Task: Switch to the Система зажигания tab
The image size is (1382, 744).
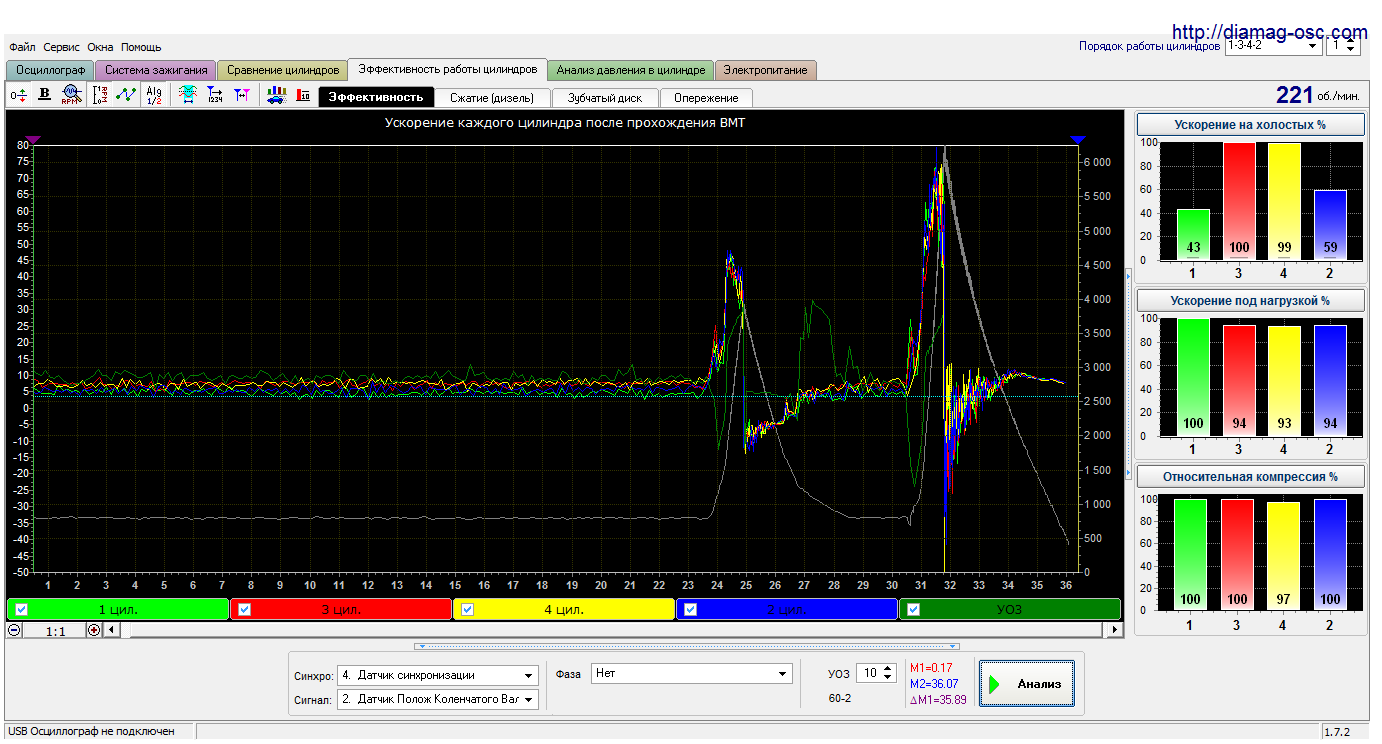Action: (x=156, y=70)
